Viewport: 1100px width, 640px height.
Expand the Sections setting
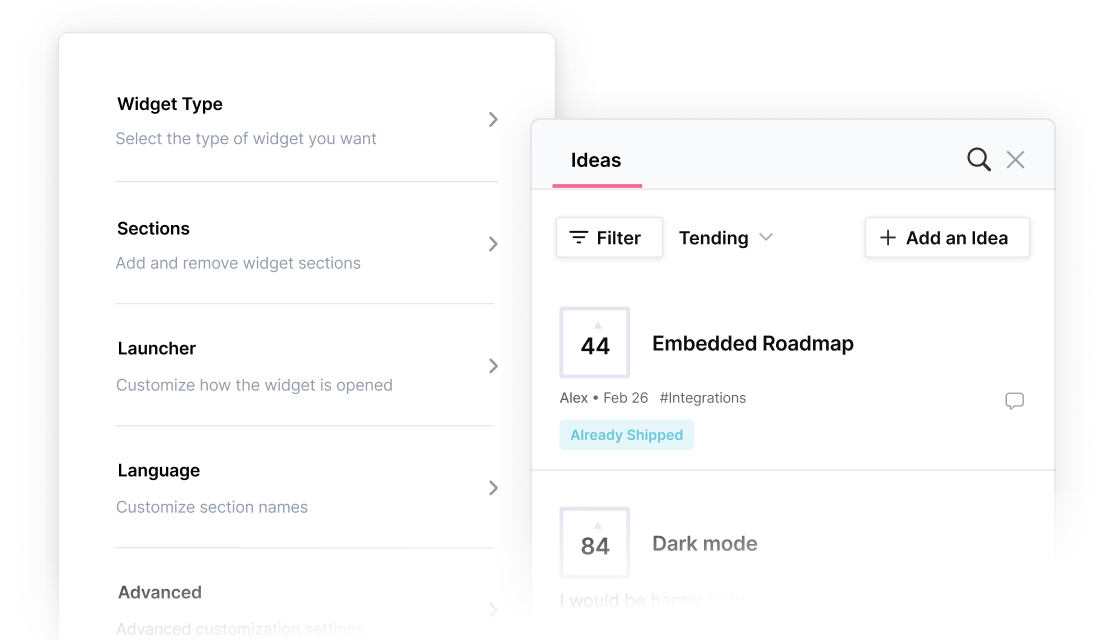coord(493,244)
